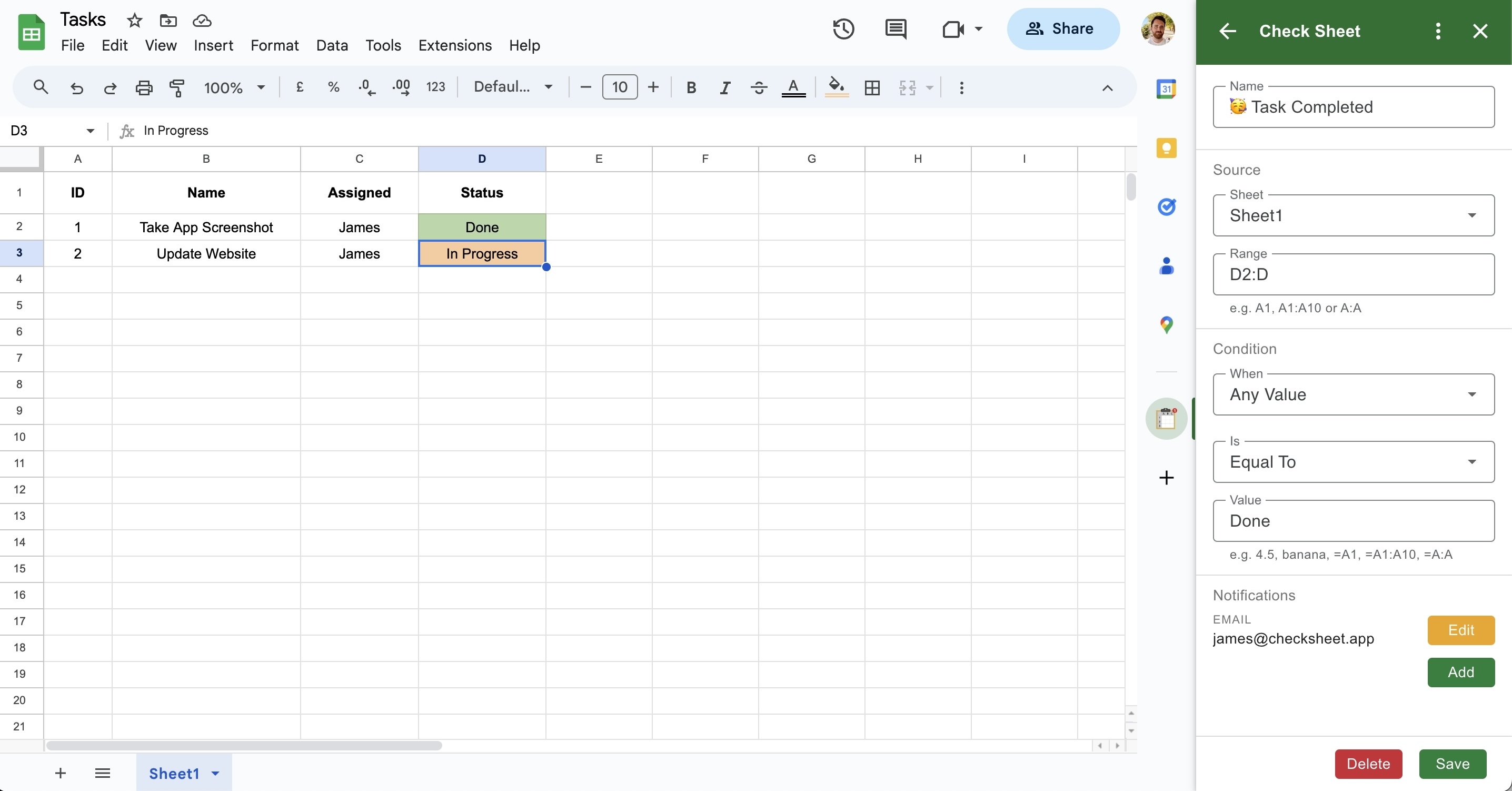Open the Extensions menu
The height and width of the screenshot is (791, 1512).
click(455, 45)
